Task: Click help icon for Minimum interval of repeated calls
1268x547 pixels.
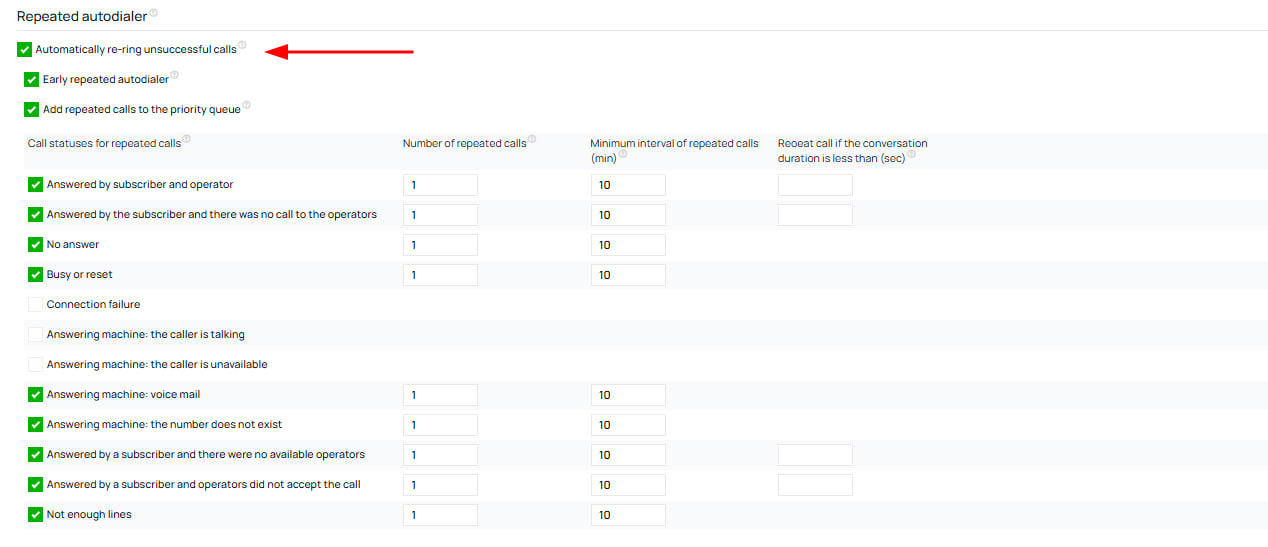Action: pos(622,154)
